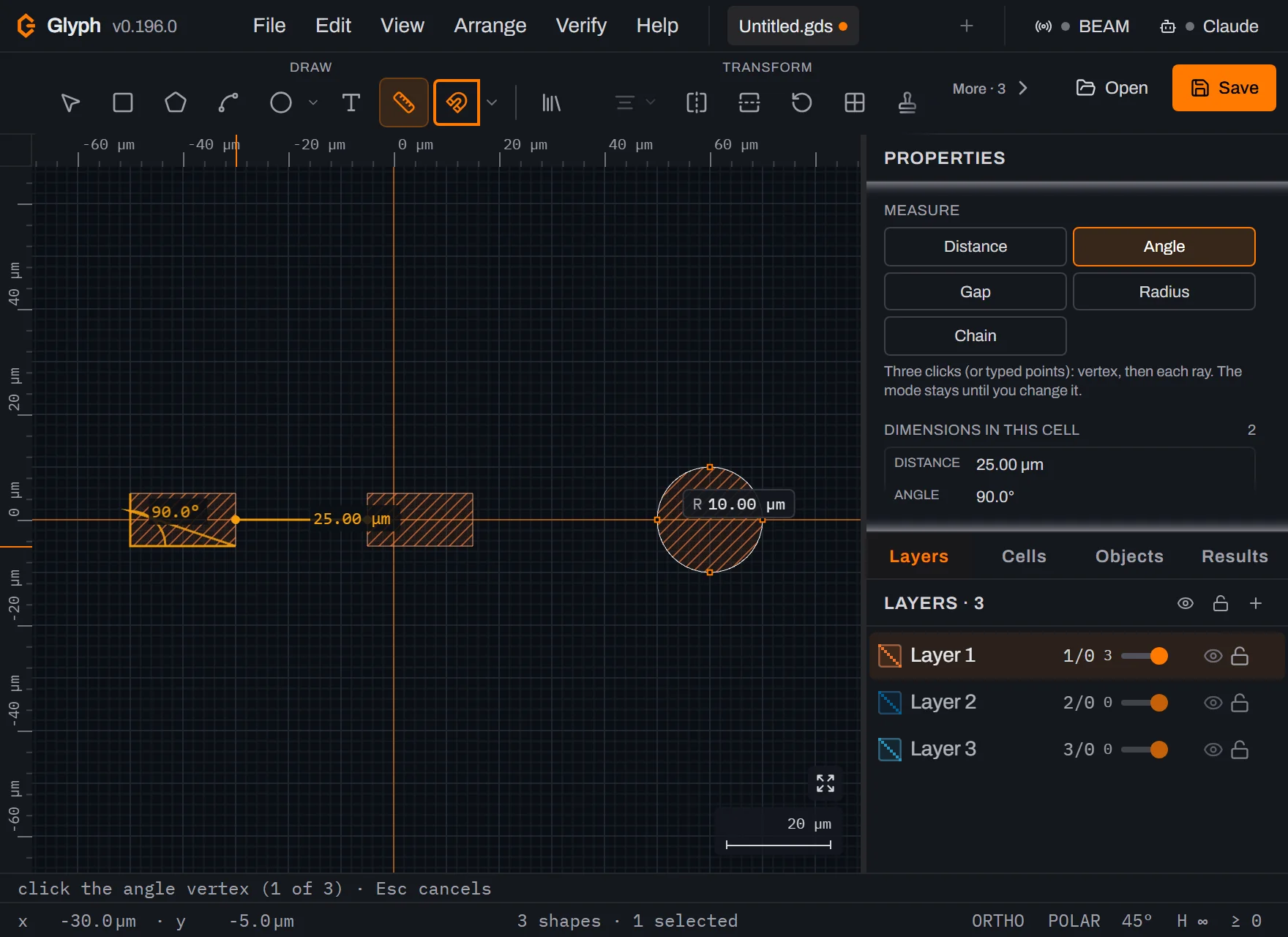This screenshot has height=937, width=1288.
Task: Select the rectangle draw tool
Action: (x=123, y=102)
